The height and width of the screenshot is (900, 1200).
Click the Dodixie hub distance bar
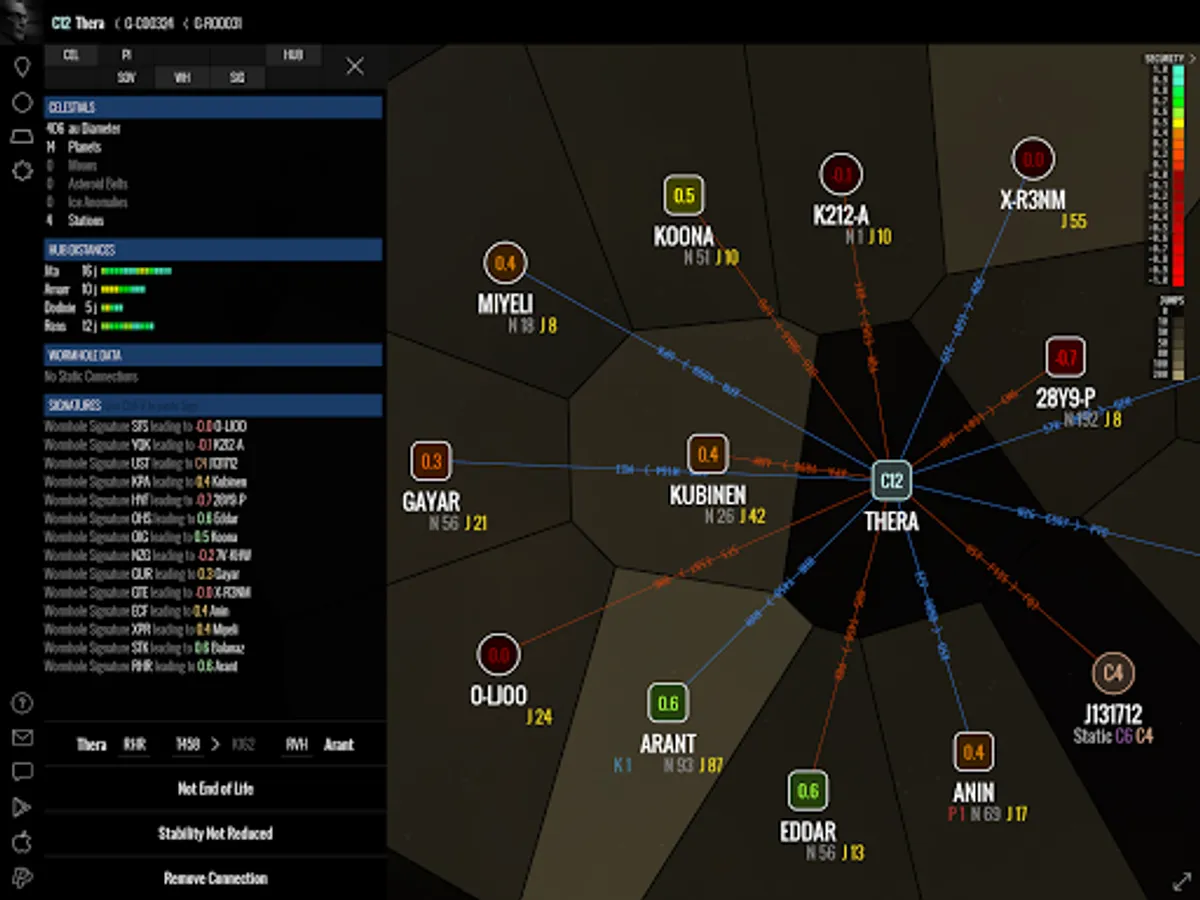112,307
